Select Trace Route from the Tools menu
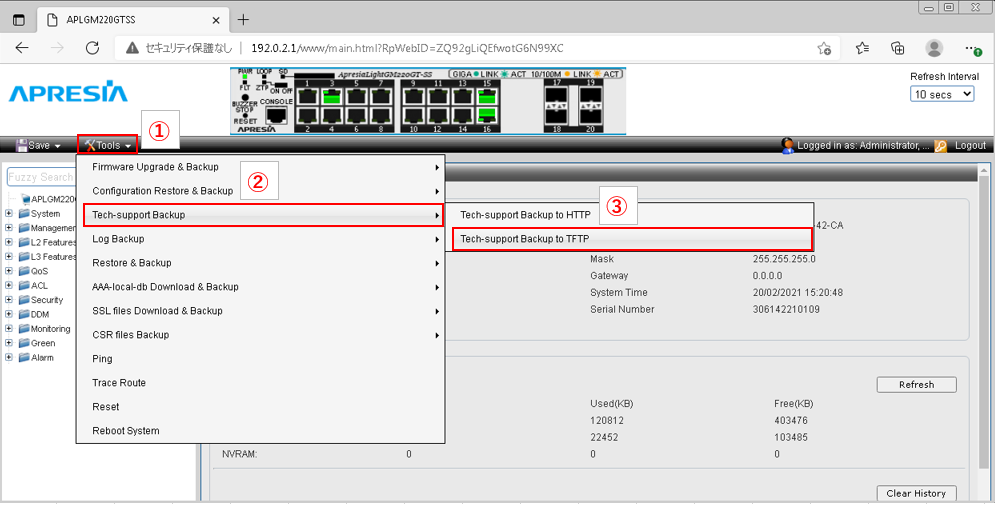1004x510 pixels. tap(261, 383)
